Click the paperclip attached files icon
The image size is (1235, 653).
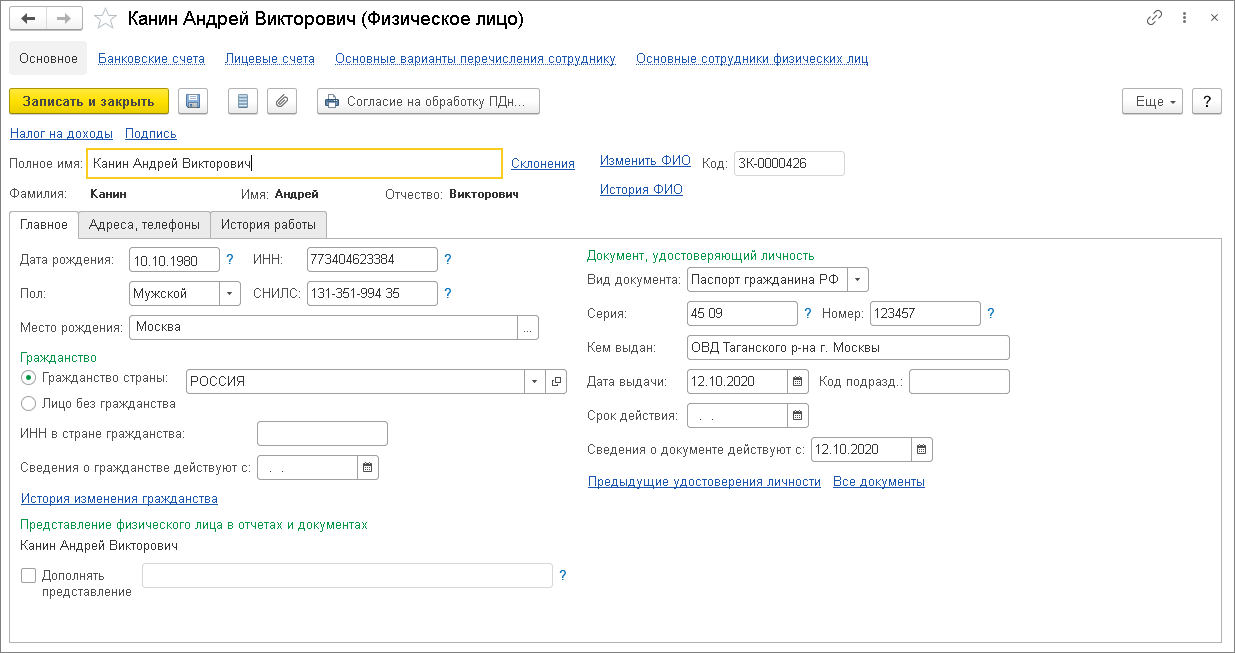282,101
